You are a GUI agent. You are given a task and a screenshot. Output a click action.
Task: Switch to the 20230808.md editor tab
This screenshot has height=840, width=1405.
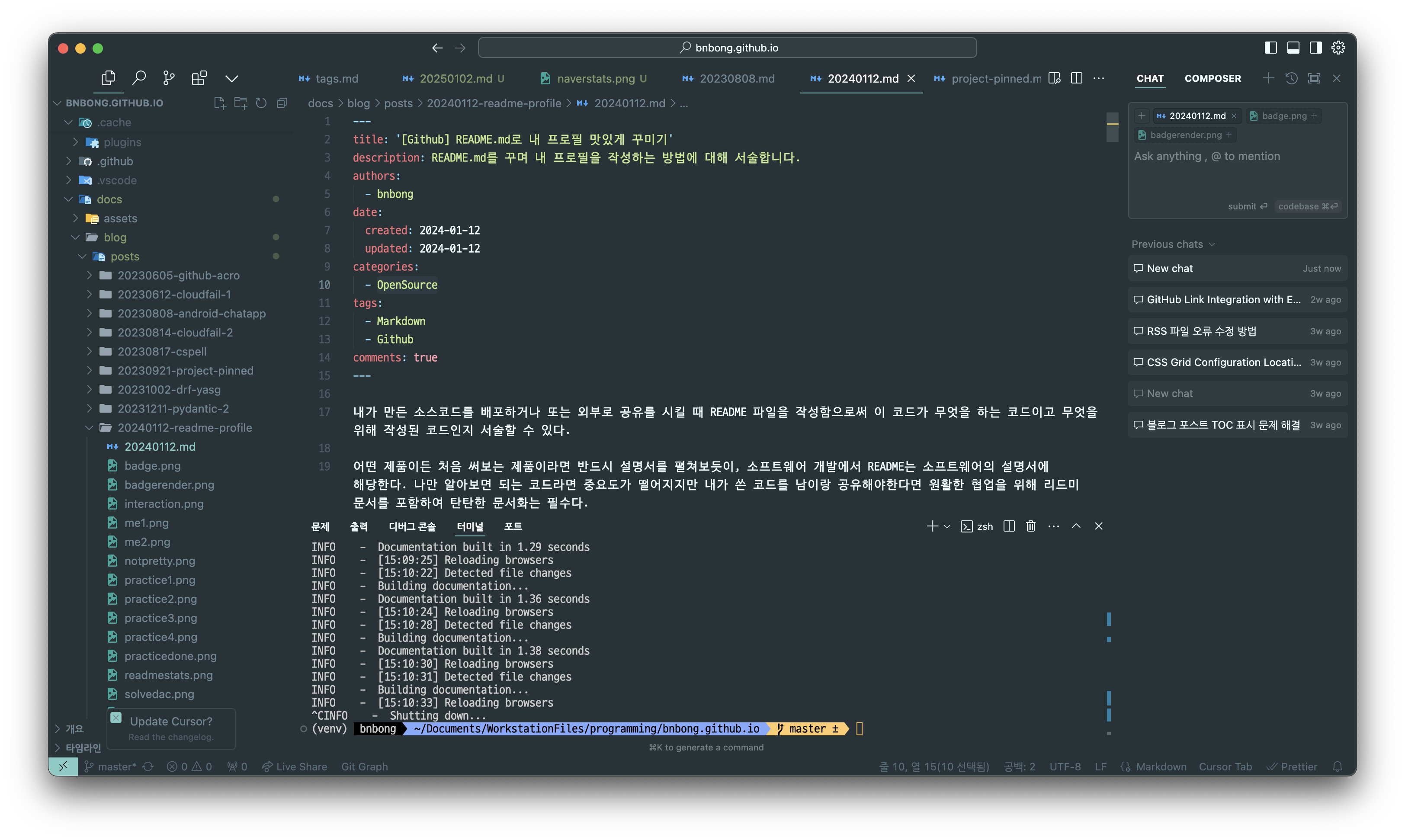pyautogui.click(x=728, y=79)
